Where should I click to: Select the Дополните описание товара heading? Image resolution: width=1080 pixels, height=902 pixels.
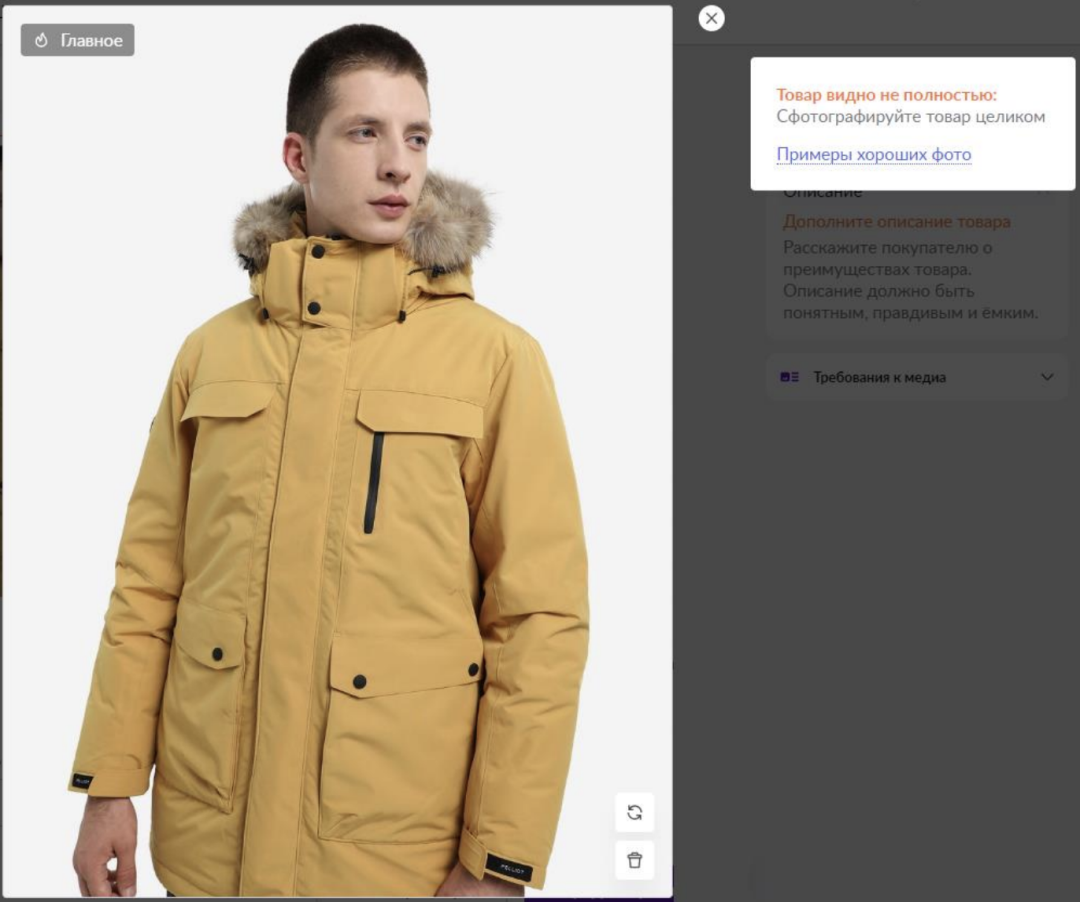pos(896,222)
